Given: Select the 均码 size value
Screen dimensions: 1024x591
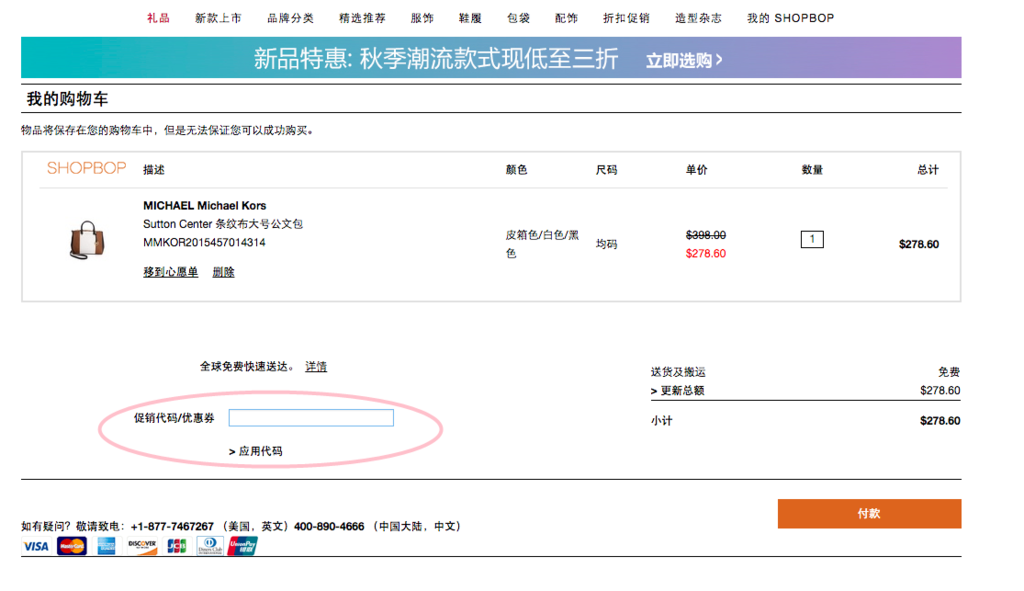Looking at the screenshot, I should point(606,244).
